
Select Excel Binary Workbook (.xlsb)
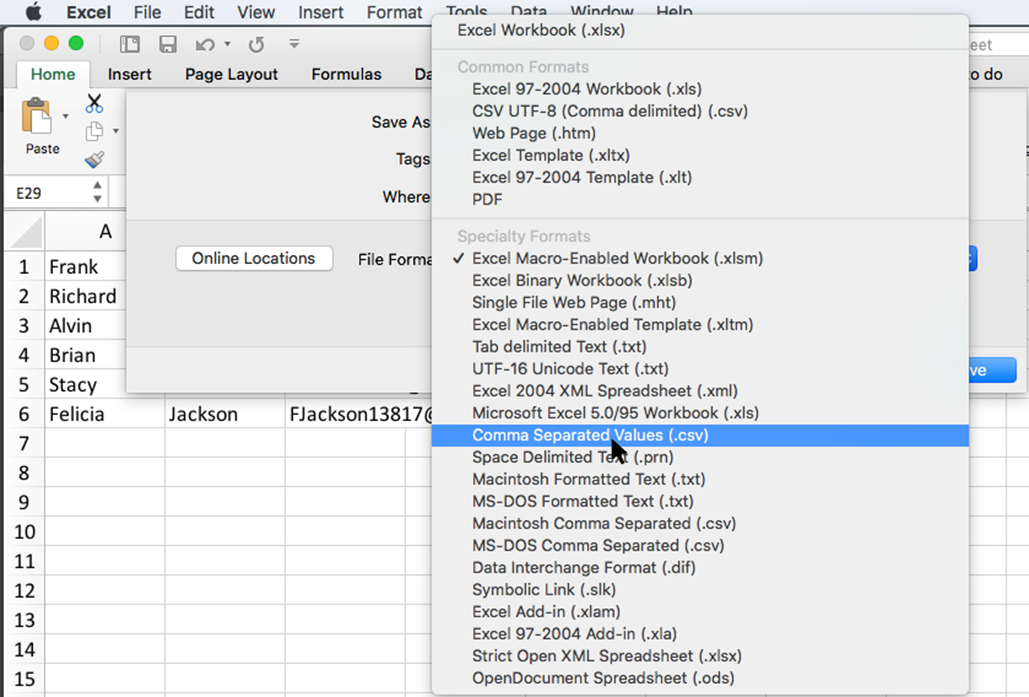point(700,280)
